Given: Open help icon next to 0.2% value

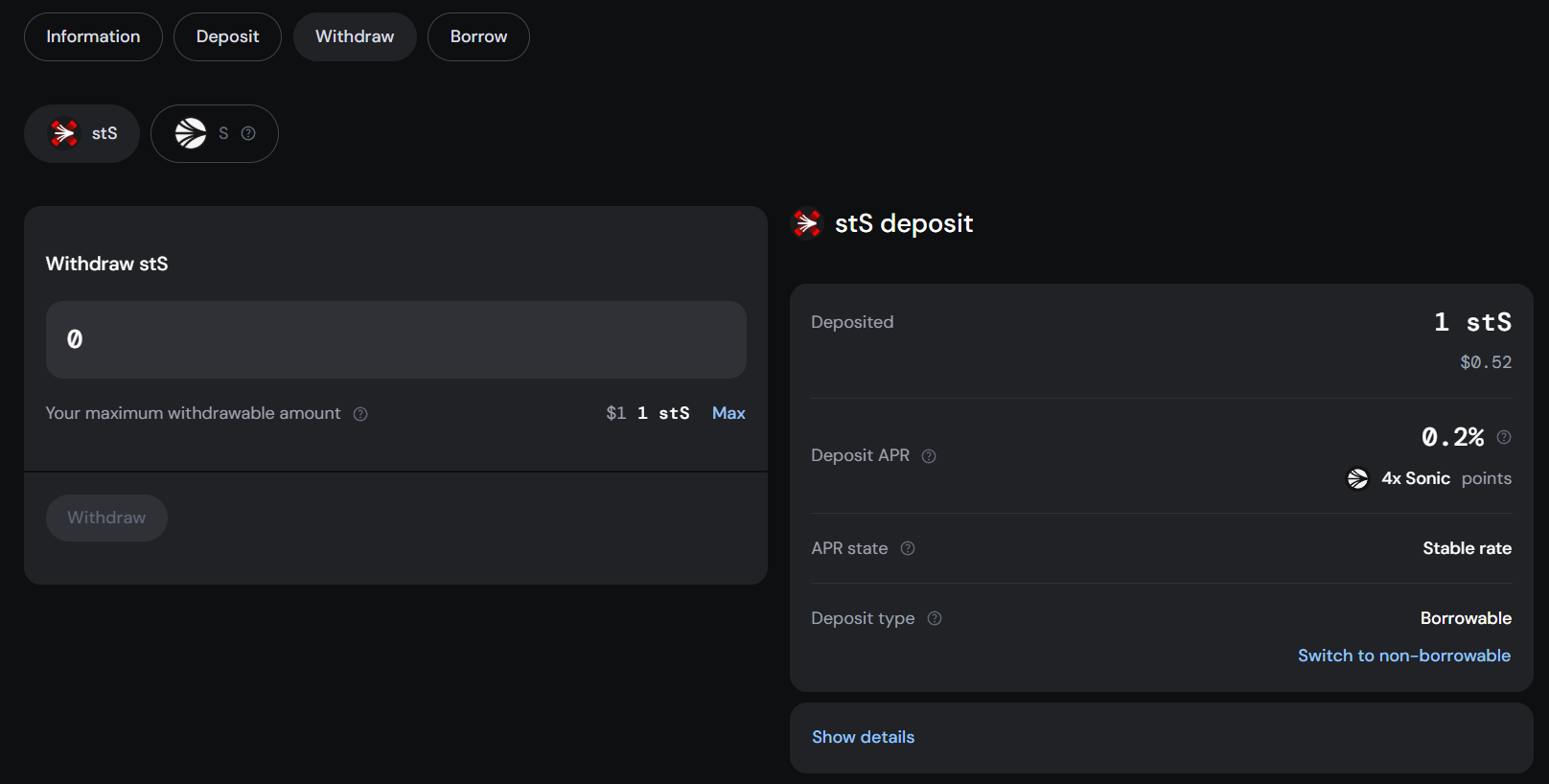Looking at the screenshot, I should click(x=1504, y=437).
